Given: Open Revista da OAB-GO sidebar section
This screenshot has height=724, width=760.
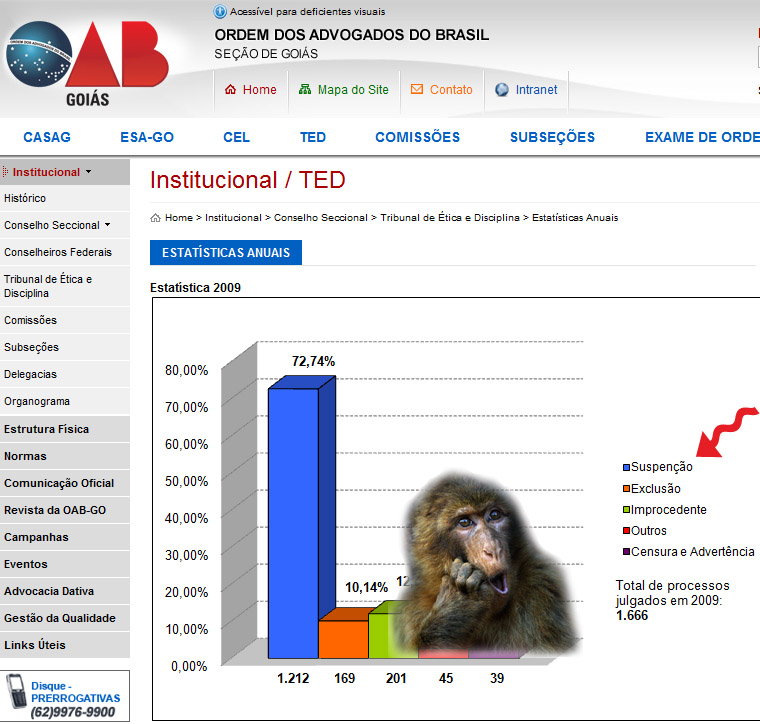Looking at the screenshot, I should [55, 510].
